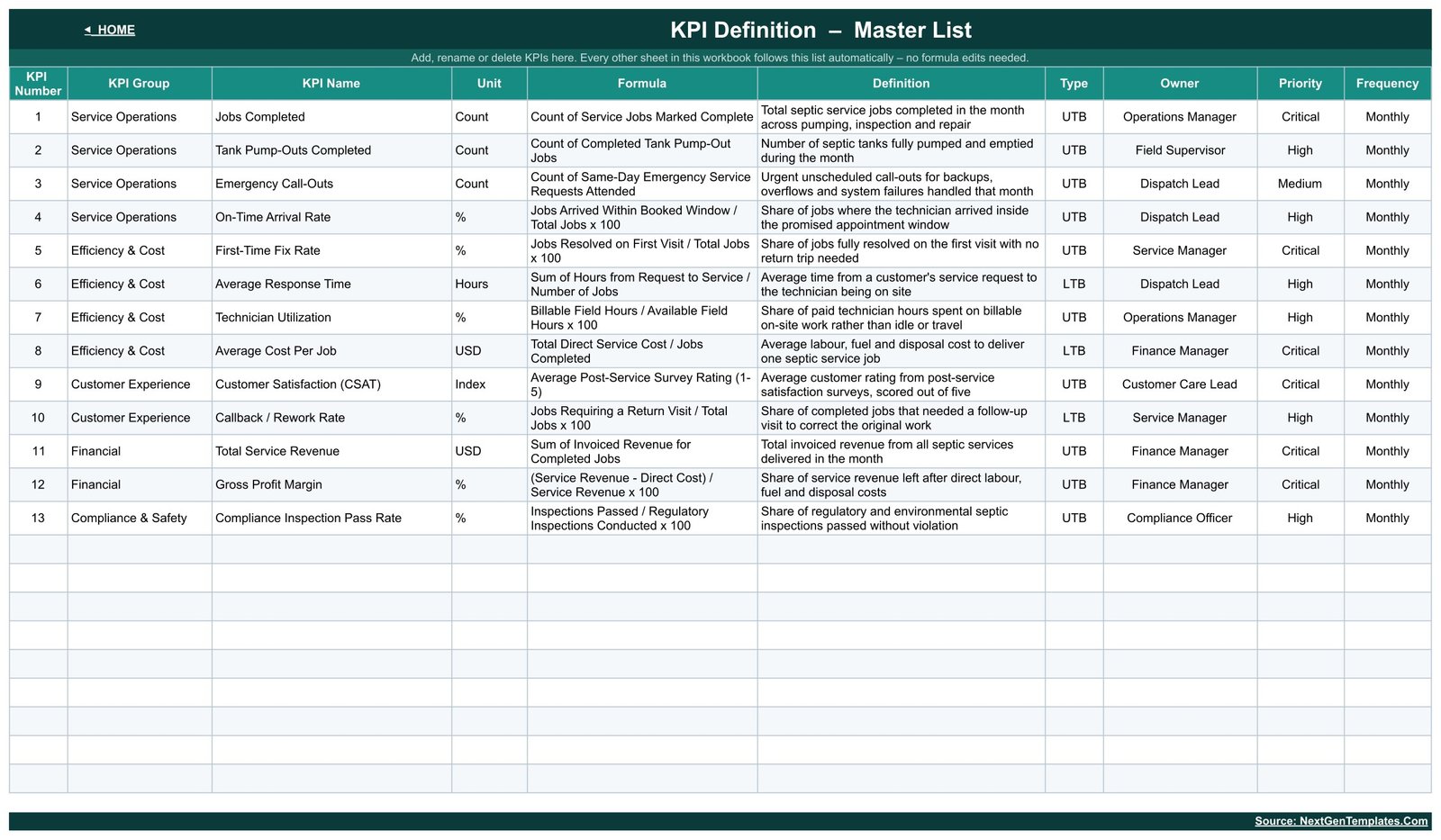This screenshot has height=840, width=1441.
Task: Select the Owner column header
Action: 1180,84
